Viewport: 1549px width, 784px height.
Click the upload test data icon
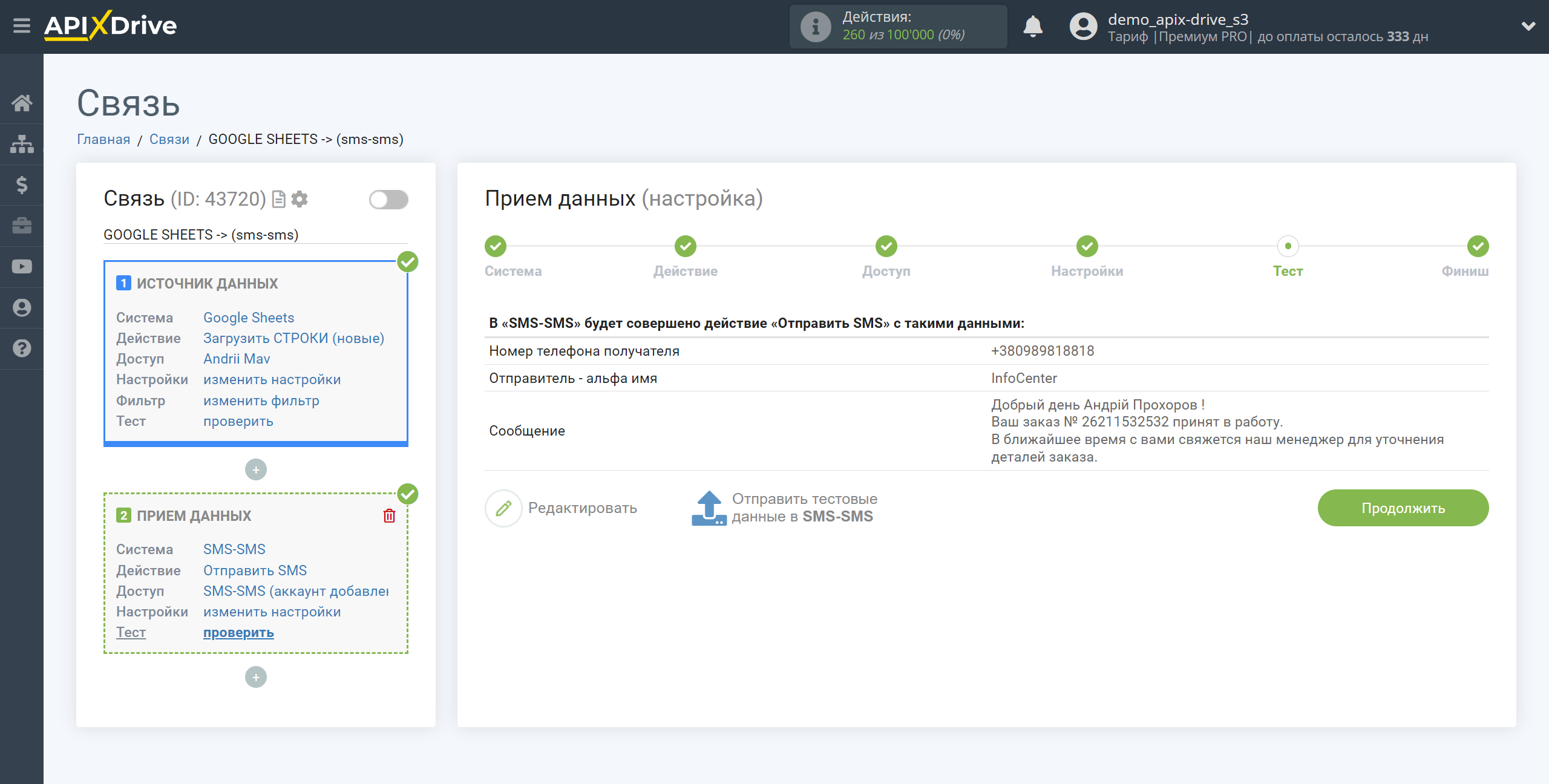(709, 508)
